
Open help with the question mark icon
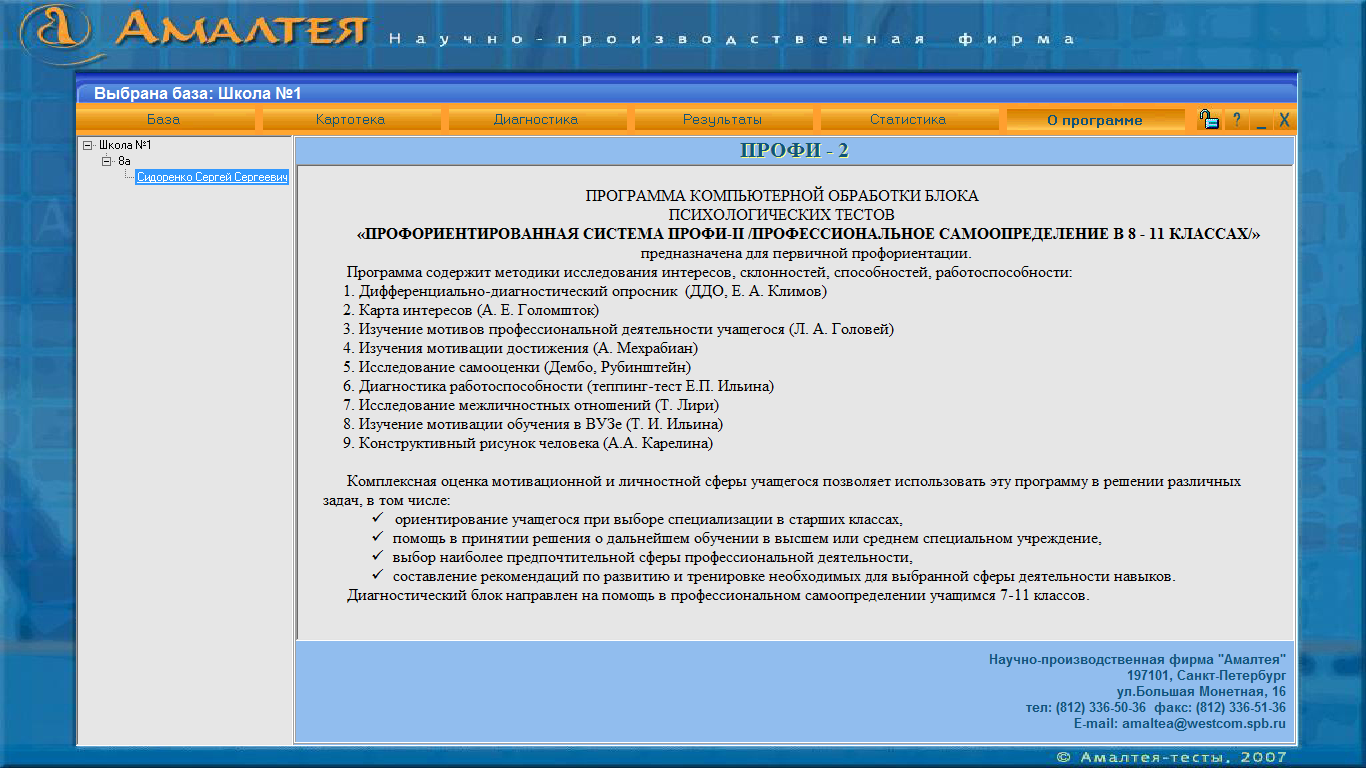(1237, 120)
